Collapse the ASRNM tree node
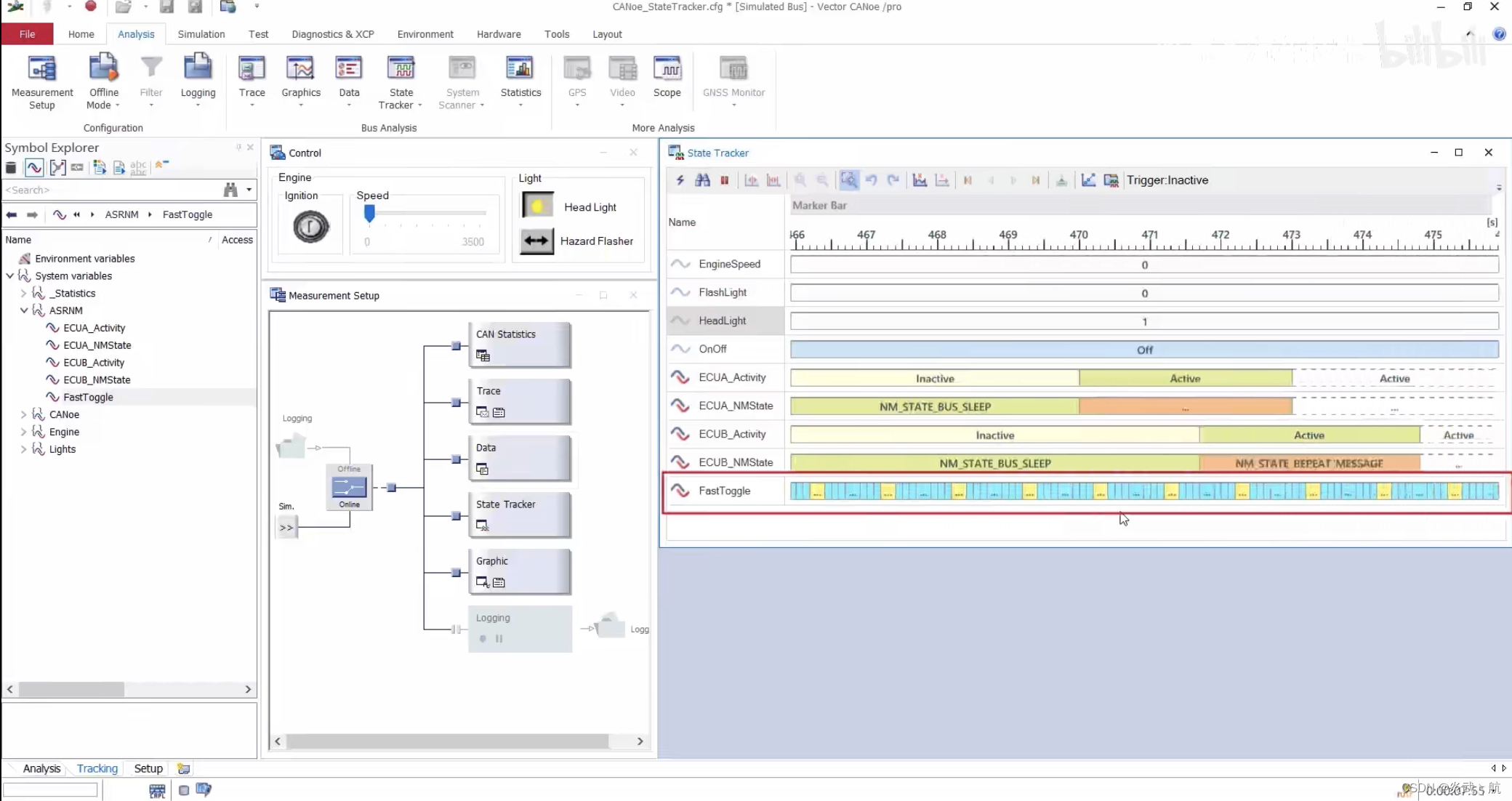1512x801 pixels. (24, 310)
